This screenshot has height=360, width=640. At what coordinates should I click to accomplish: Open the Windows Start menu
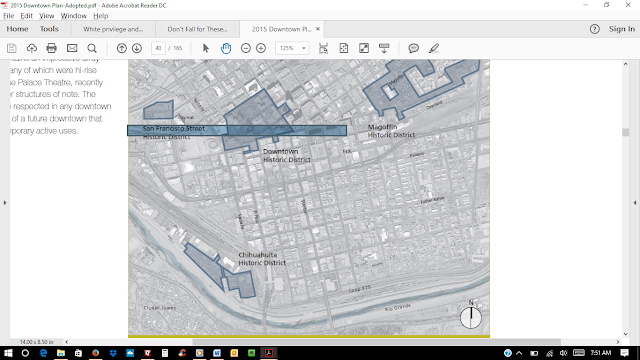coord(8,353)
